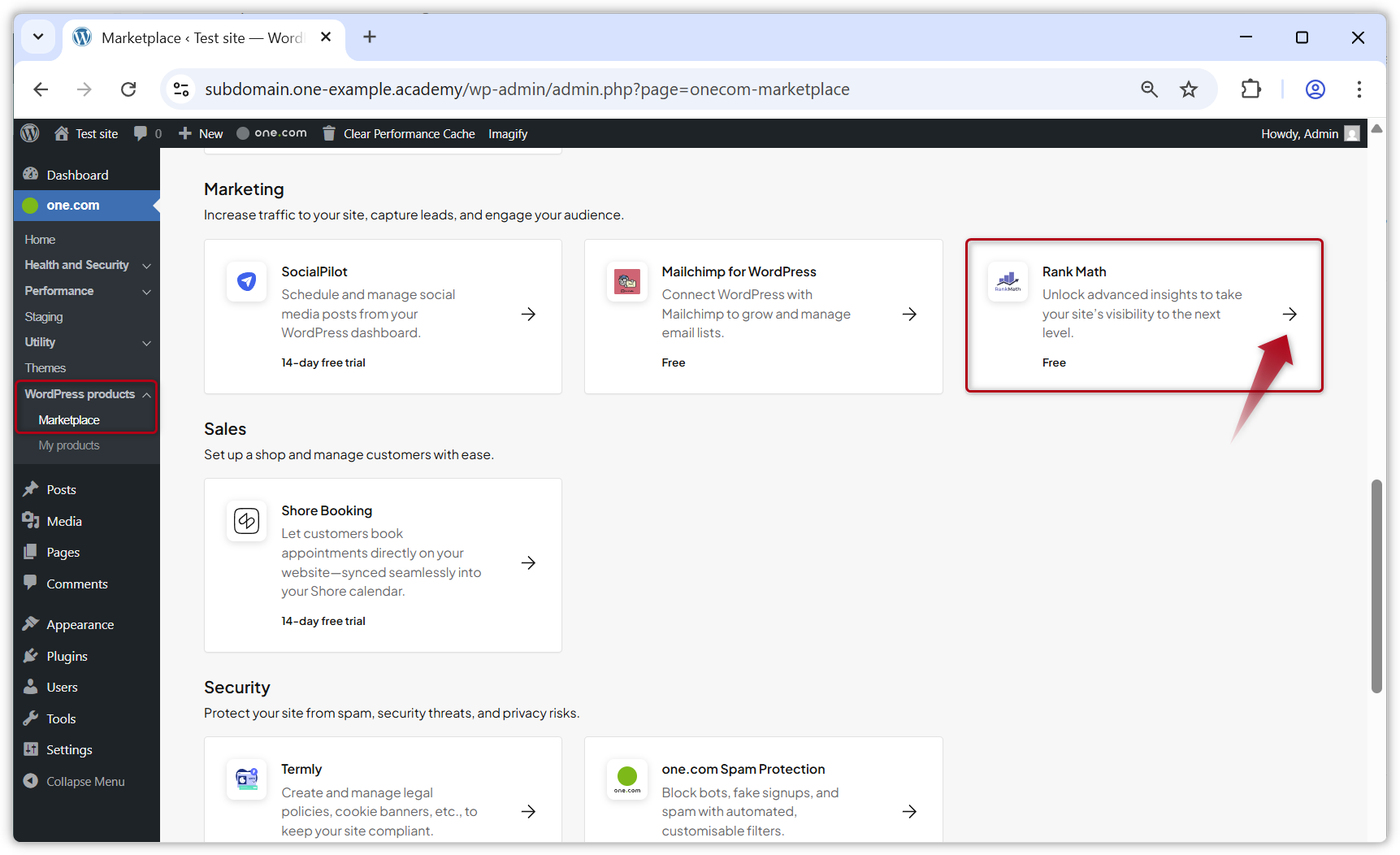This screenshot has height=855, width=1400.
Task: Collapse the WordPress products section
Action: 146,394
